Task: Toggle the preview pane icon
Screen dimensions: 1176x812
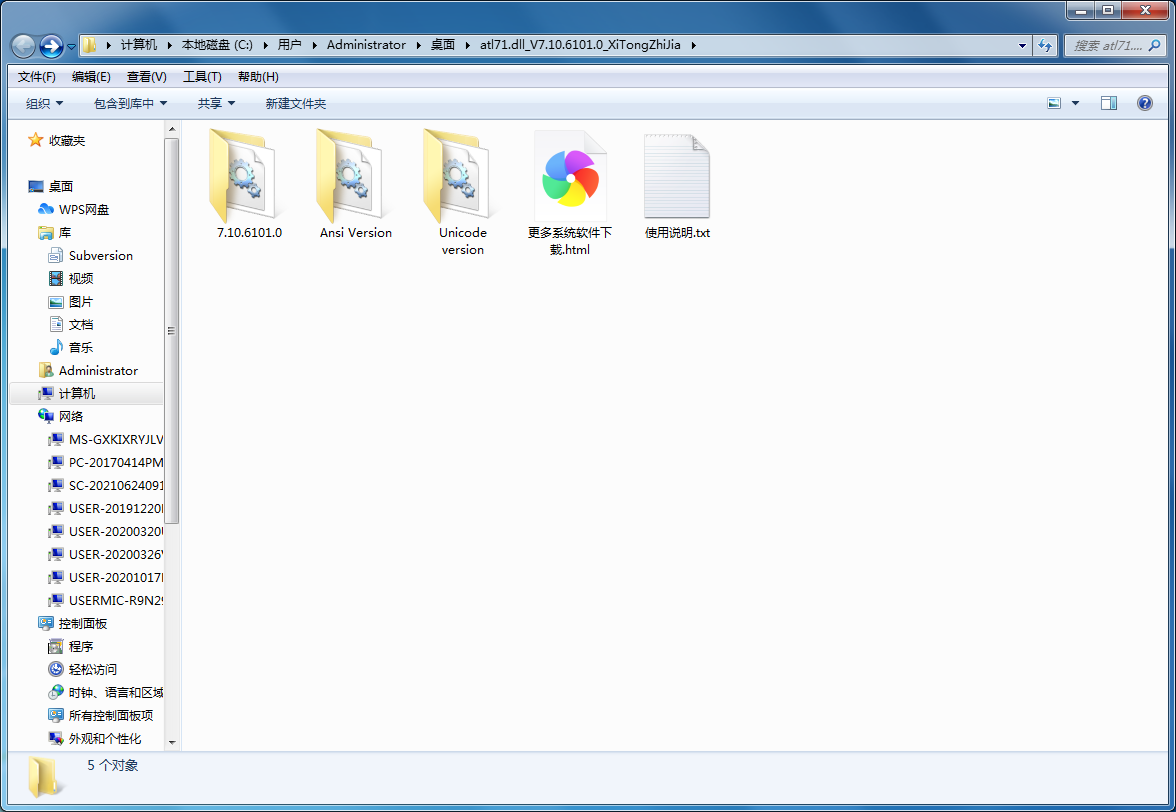Action: pyautogui.click(x=1108, y=103)
